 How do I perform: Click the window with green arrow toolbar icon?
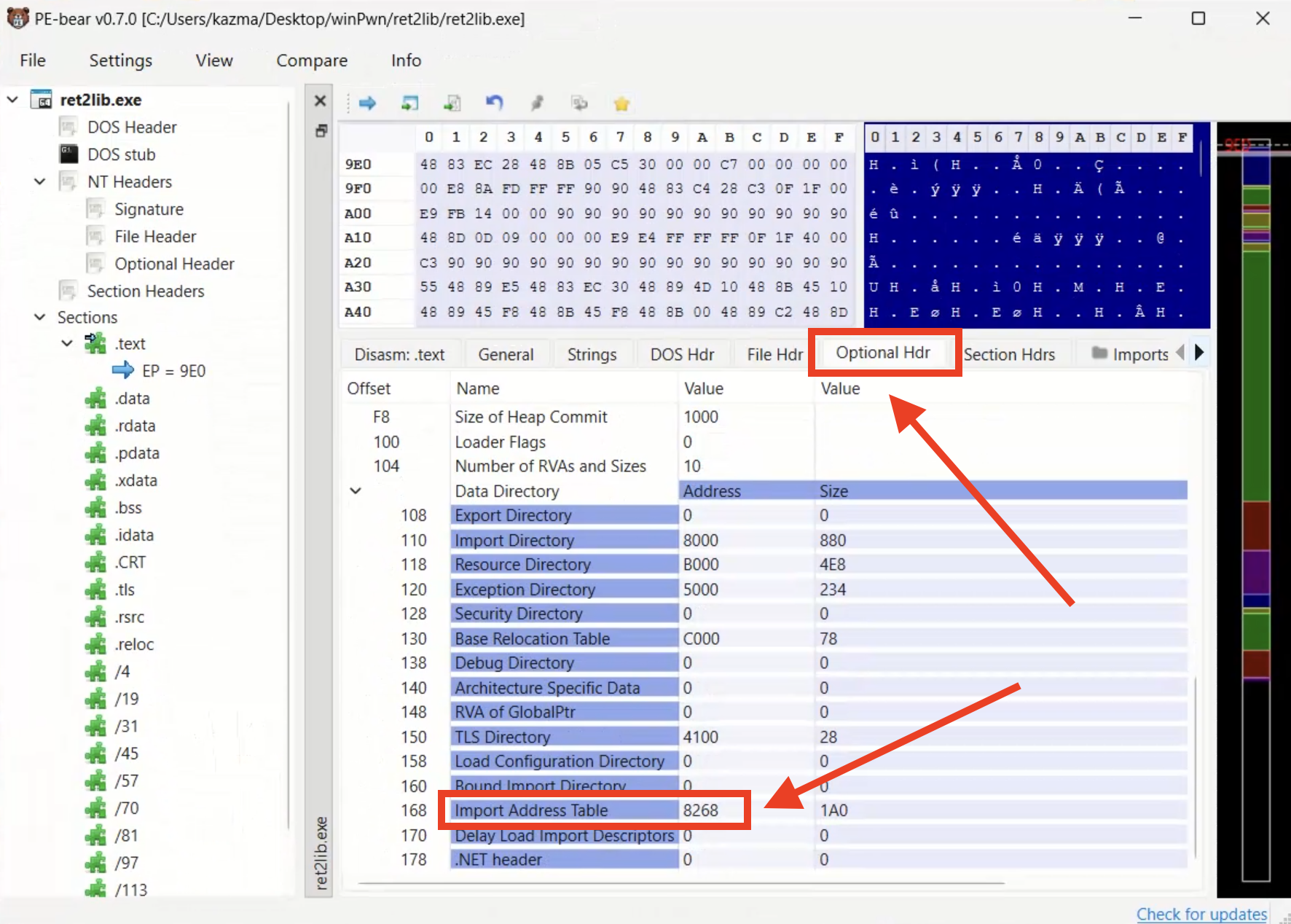[410, 103]
